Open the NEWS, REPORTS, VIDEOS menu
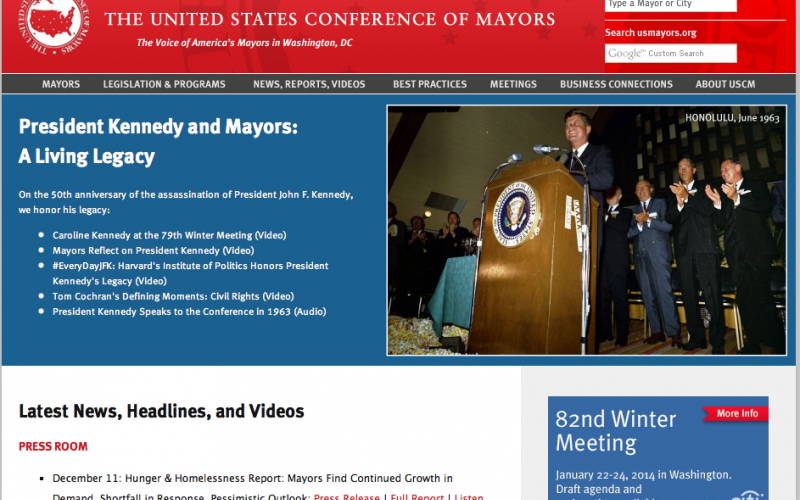This screenshot has width=800, height=500. pos(309,84)
